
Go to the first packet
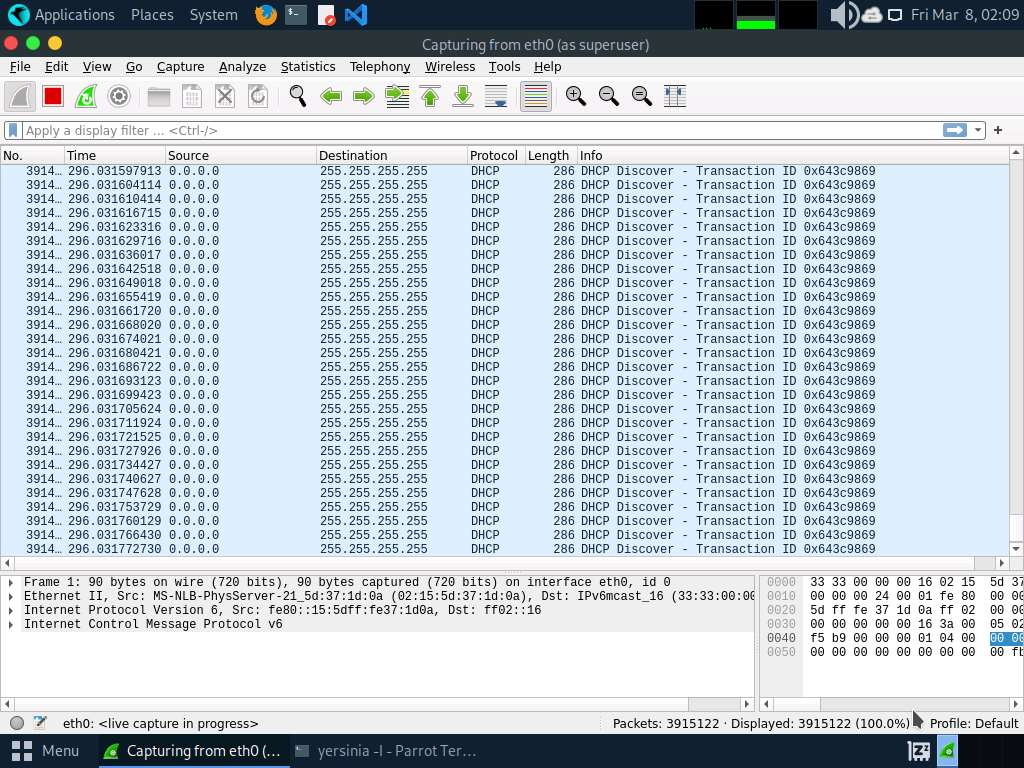pos(431,96)
